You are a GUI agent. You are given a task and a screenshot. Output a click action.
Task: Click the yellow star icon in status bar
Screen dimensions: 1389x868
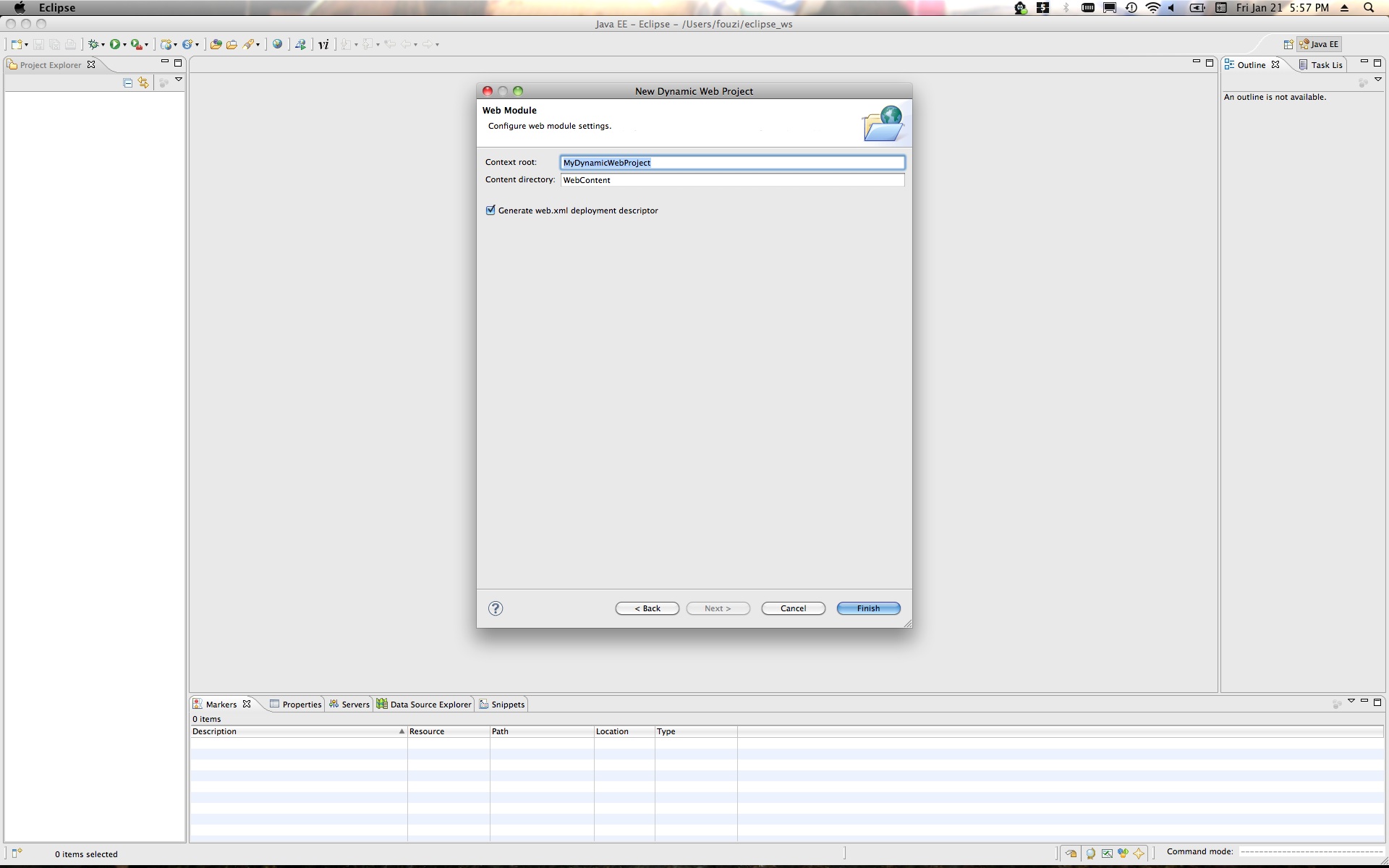pos(1139,854)
